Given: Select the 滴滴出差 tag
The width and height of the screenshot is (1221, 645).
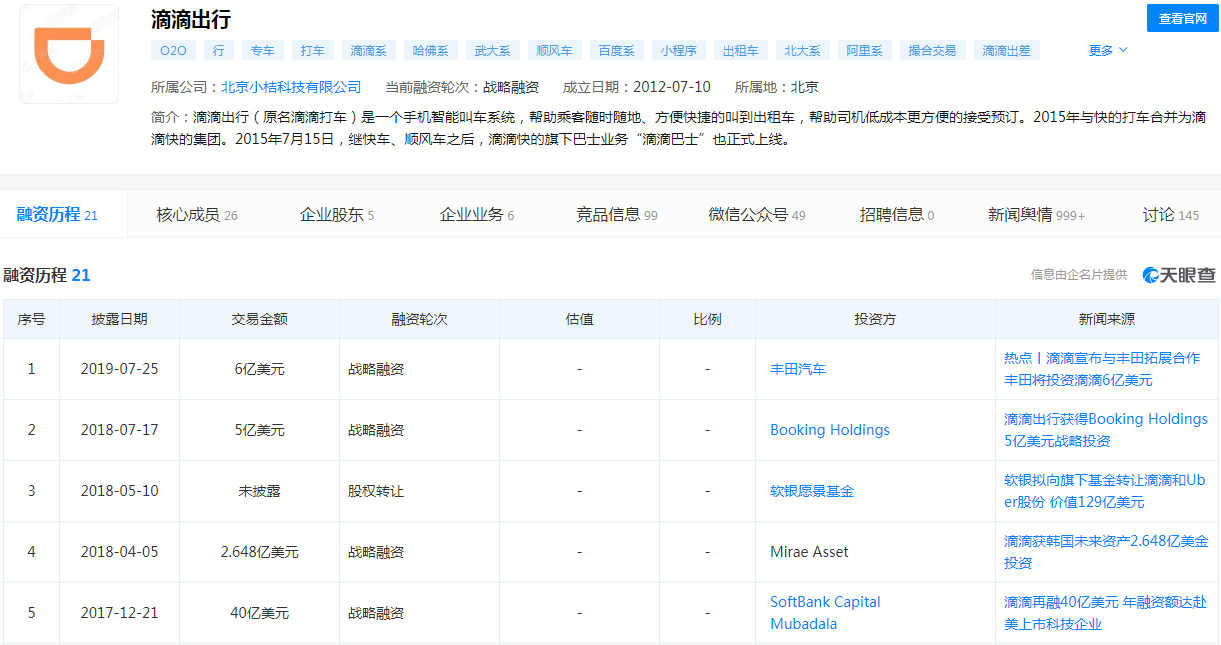Looking at the screenshot, I should point(1006,50).
